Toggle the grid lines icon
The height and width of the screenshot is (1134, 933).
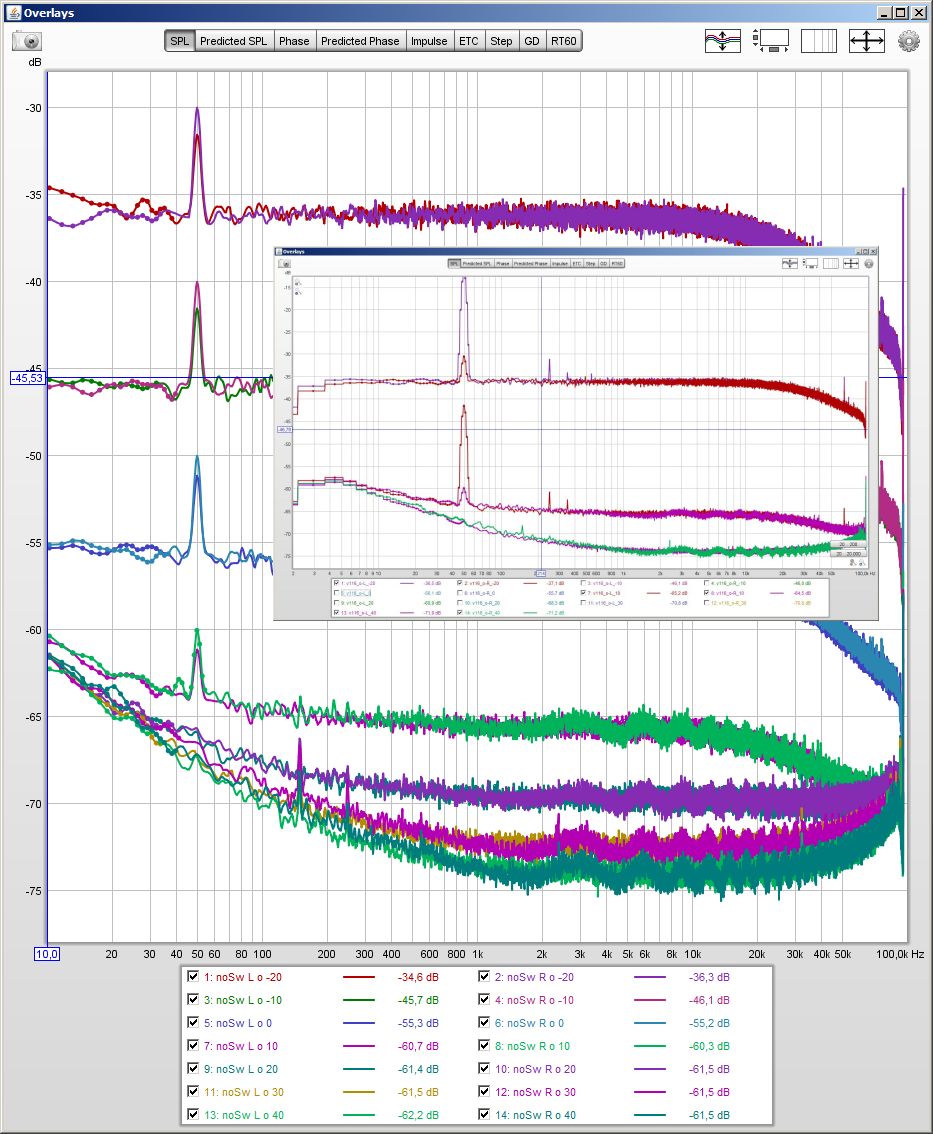tap(819, 40)
